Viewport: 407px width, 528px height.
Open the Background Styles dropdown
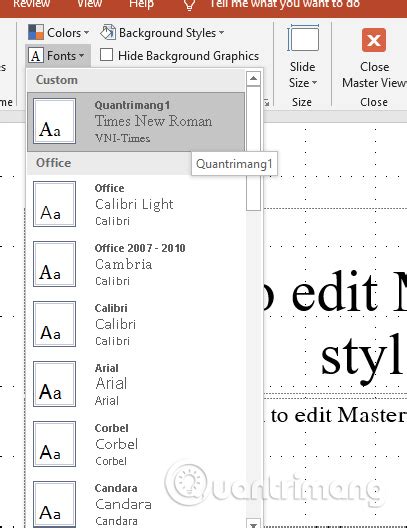coord(163,33)
